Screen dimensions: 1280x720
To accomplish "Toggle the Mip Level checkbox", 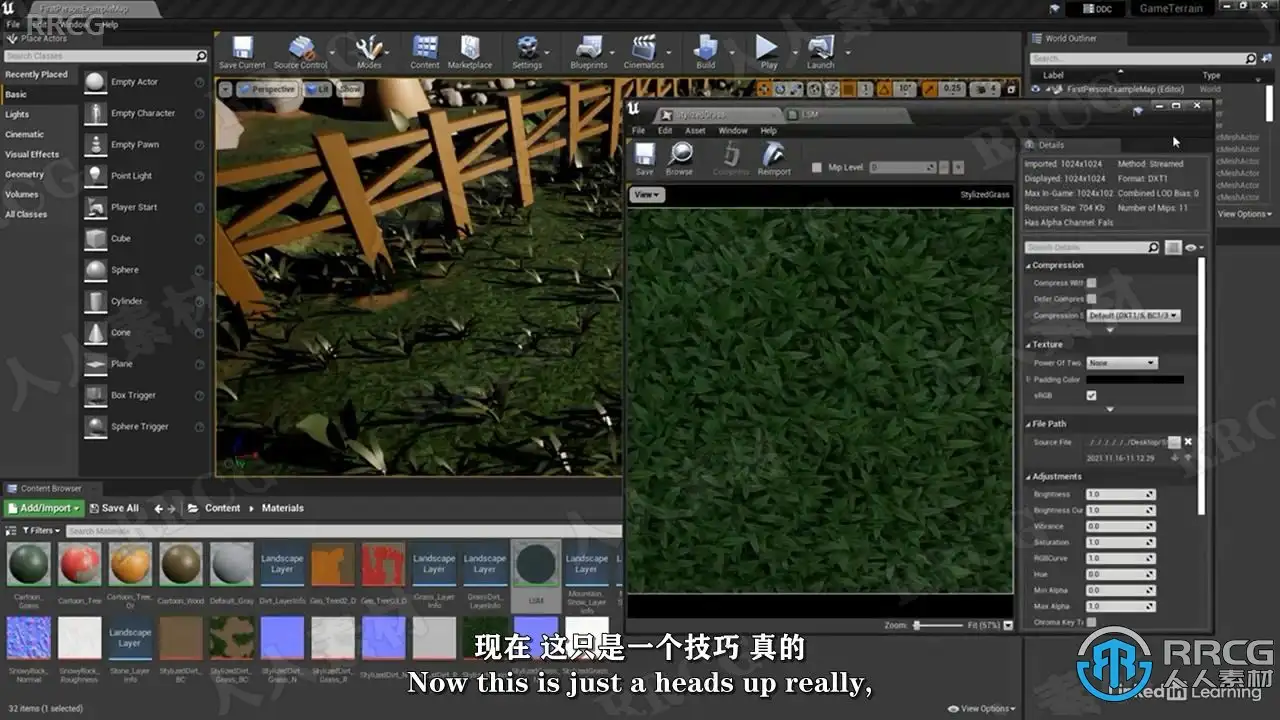I will point(817,168).
